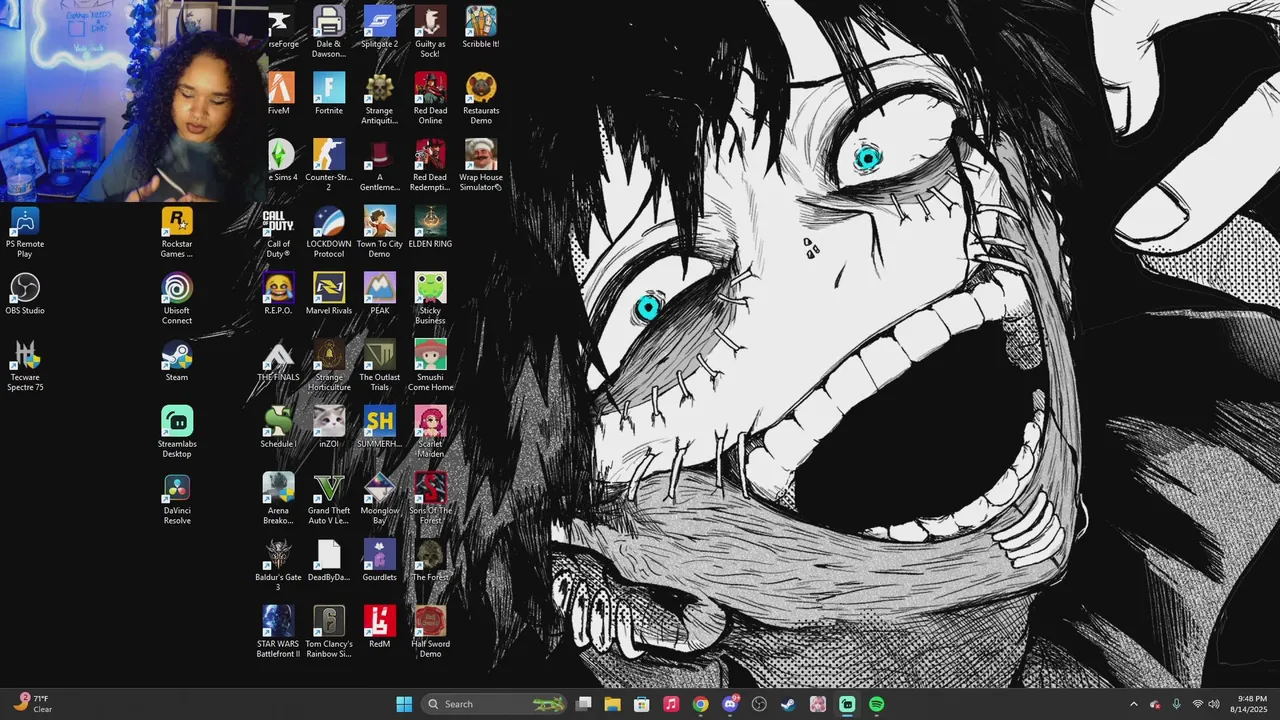
Task: Open the FiveM desktop shortcut
Action: pyautogui.click(x=280, y=93)
